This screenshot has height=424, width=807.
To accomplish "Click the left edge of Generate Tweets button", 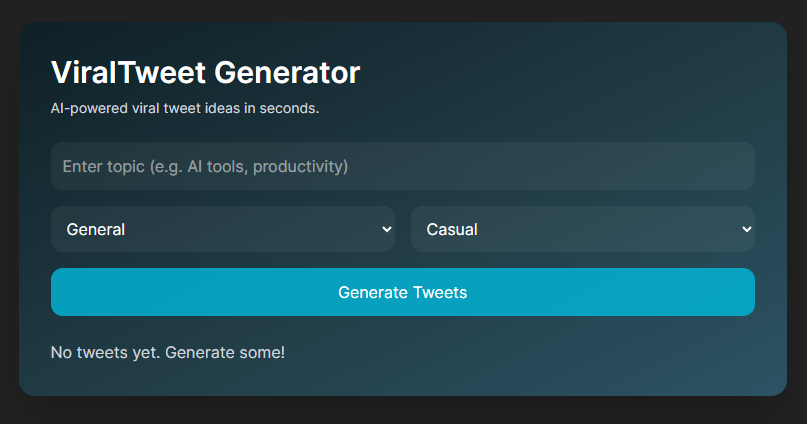I will pyautogui.click(x=62, y=292).
